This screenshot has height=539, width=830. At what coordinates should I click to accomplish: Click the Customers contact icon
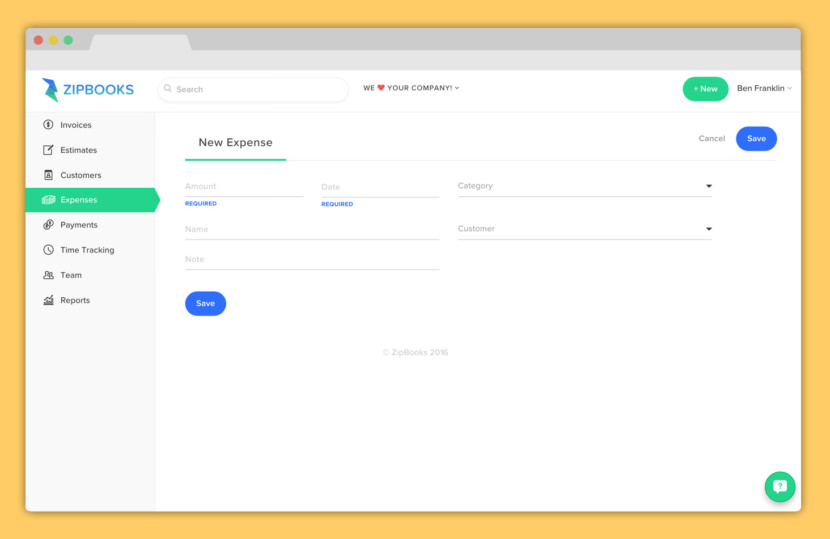[x=48, y=175]
